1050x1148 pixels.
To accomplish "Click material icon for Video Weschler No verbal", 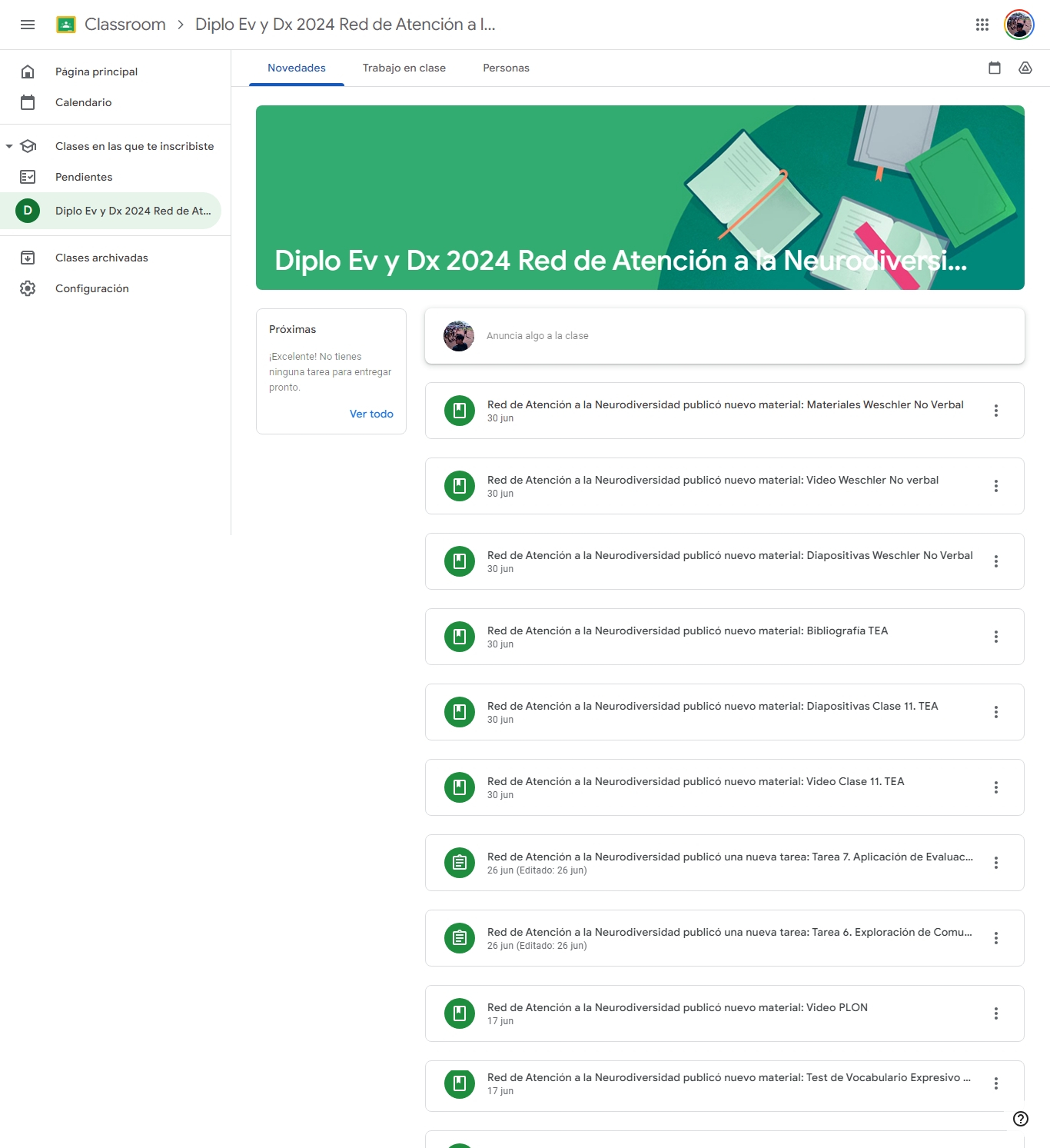I will tap(460, 486).
